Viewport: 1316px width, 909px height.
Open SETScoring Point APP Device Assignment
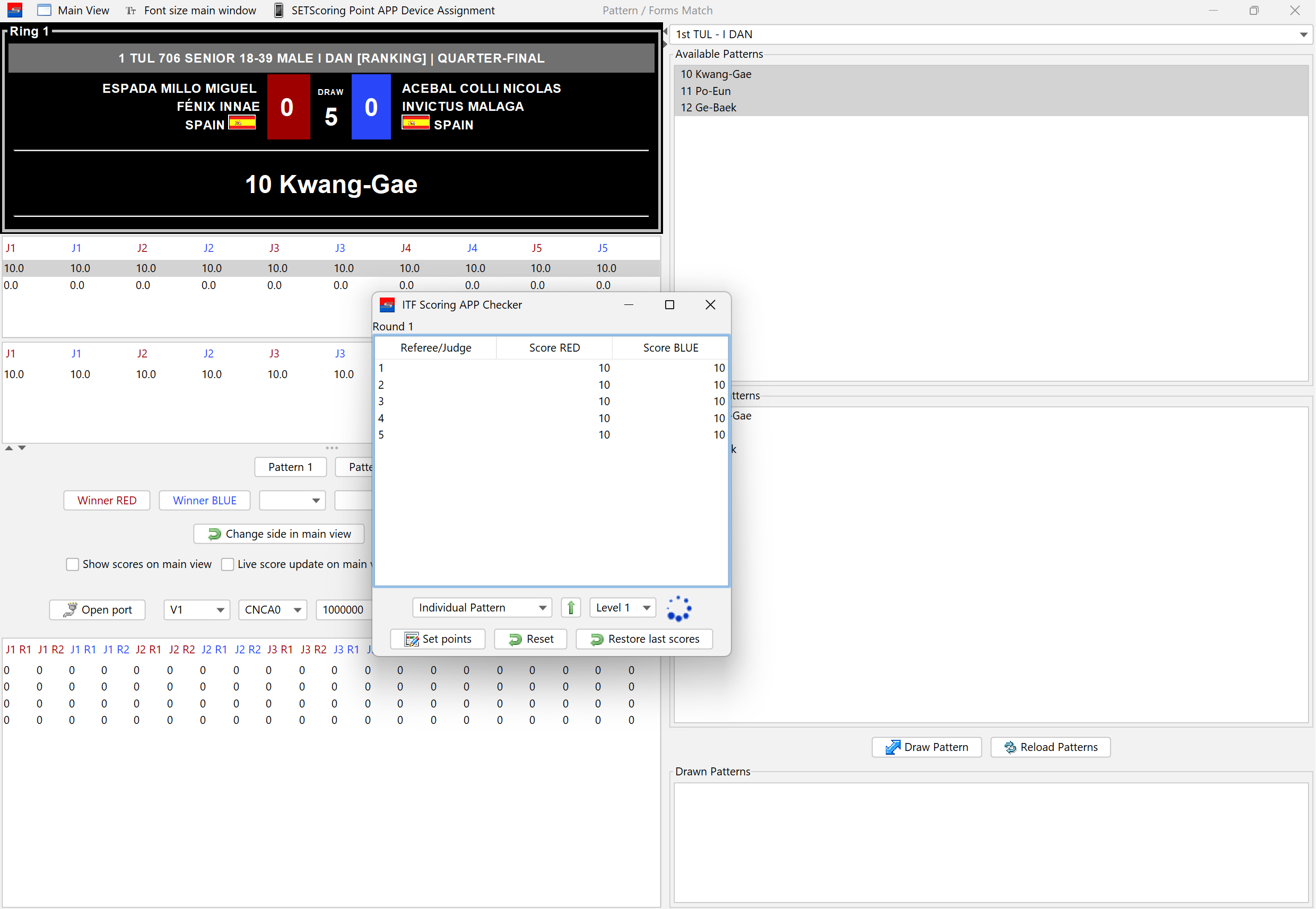click(x=384, y=10)
